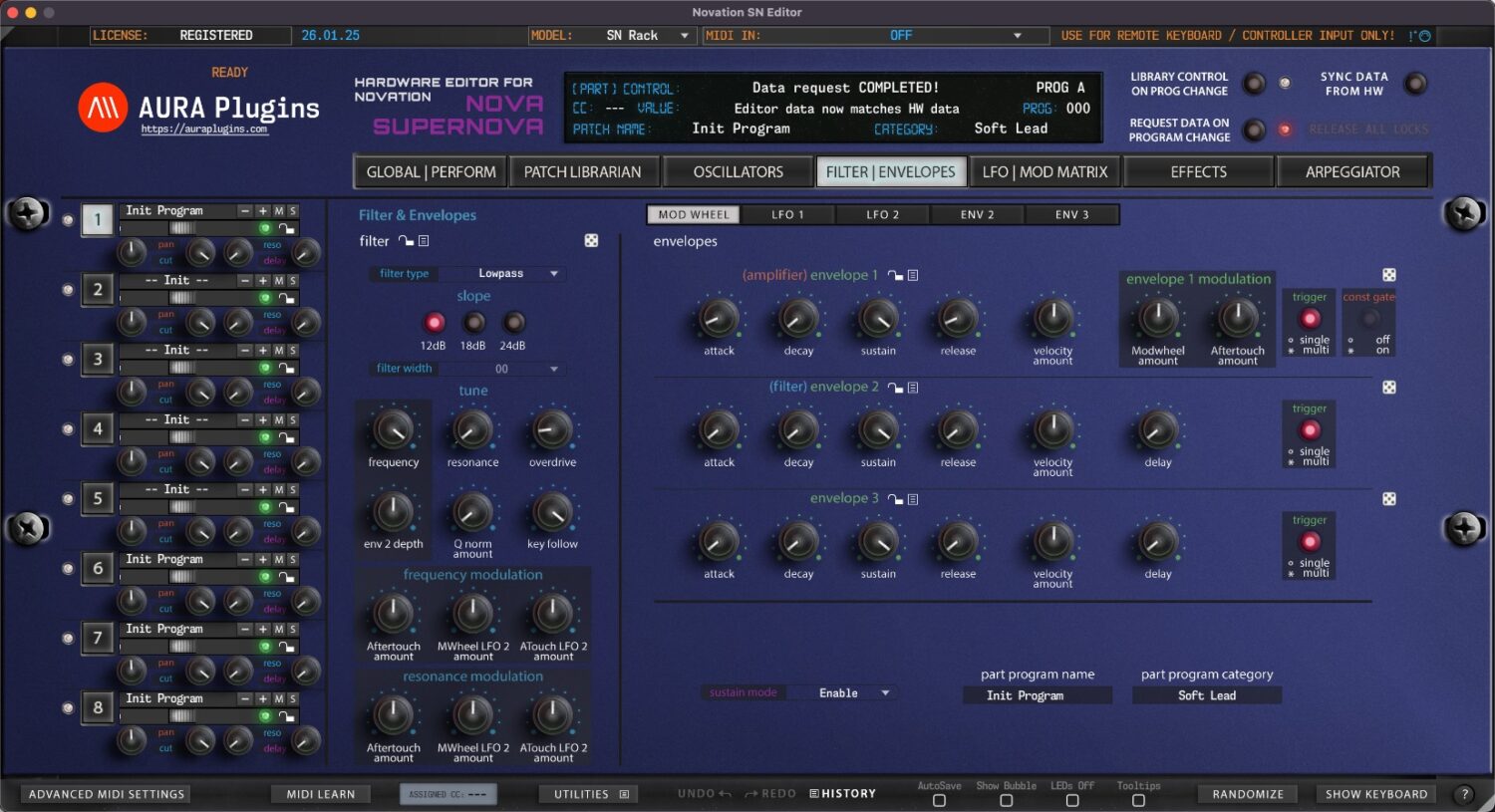Click the part program name Init Program field
Screen dimensions: 1495x812
(1037, 694)
